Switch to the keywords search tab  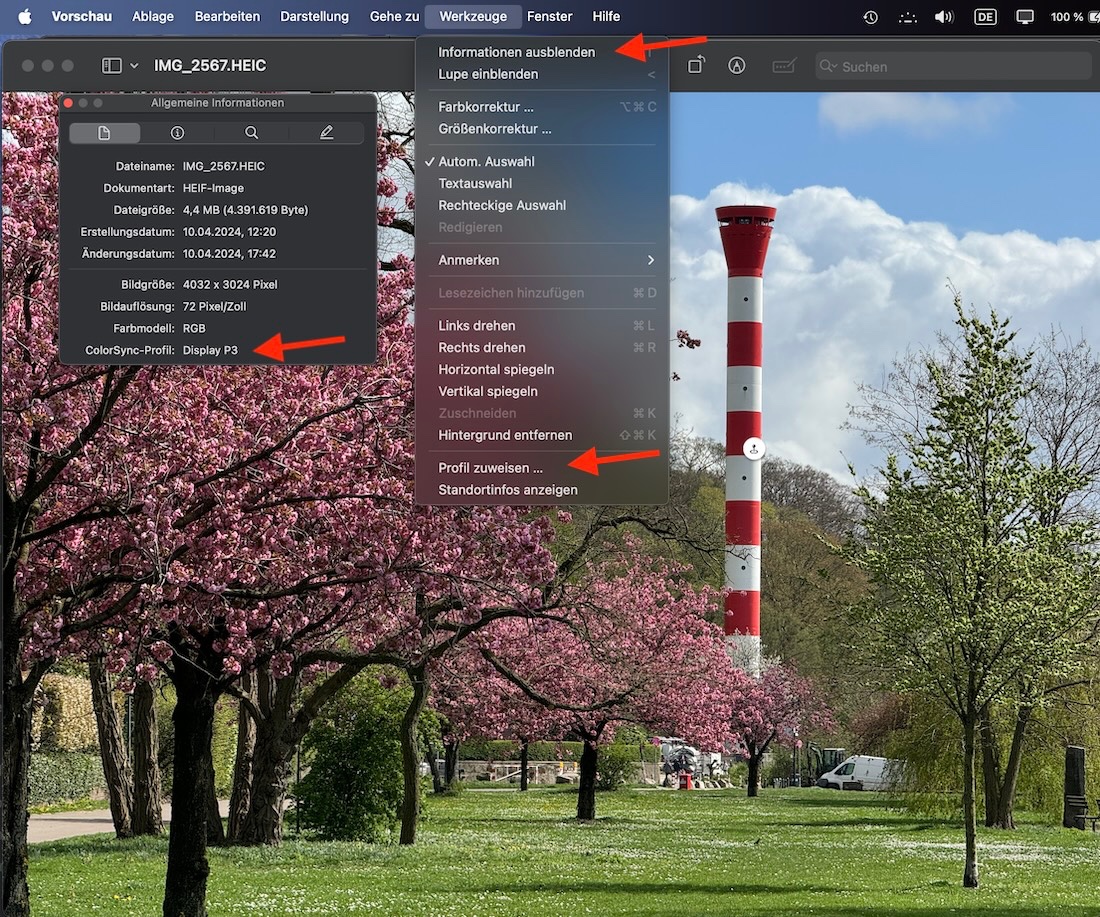click(251, 133)
